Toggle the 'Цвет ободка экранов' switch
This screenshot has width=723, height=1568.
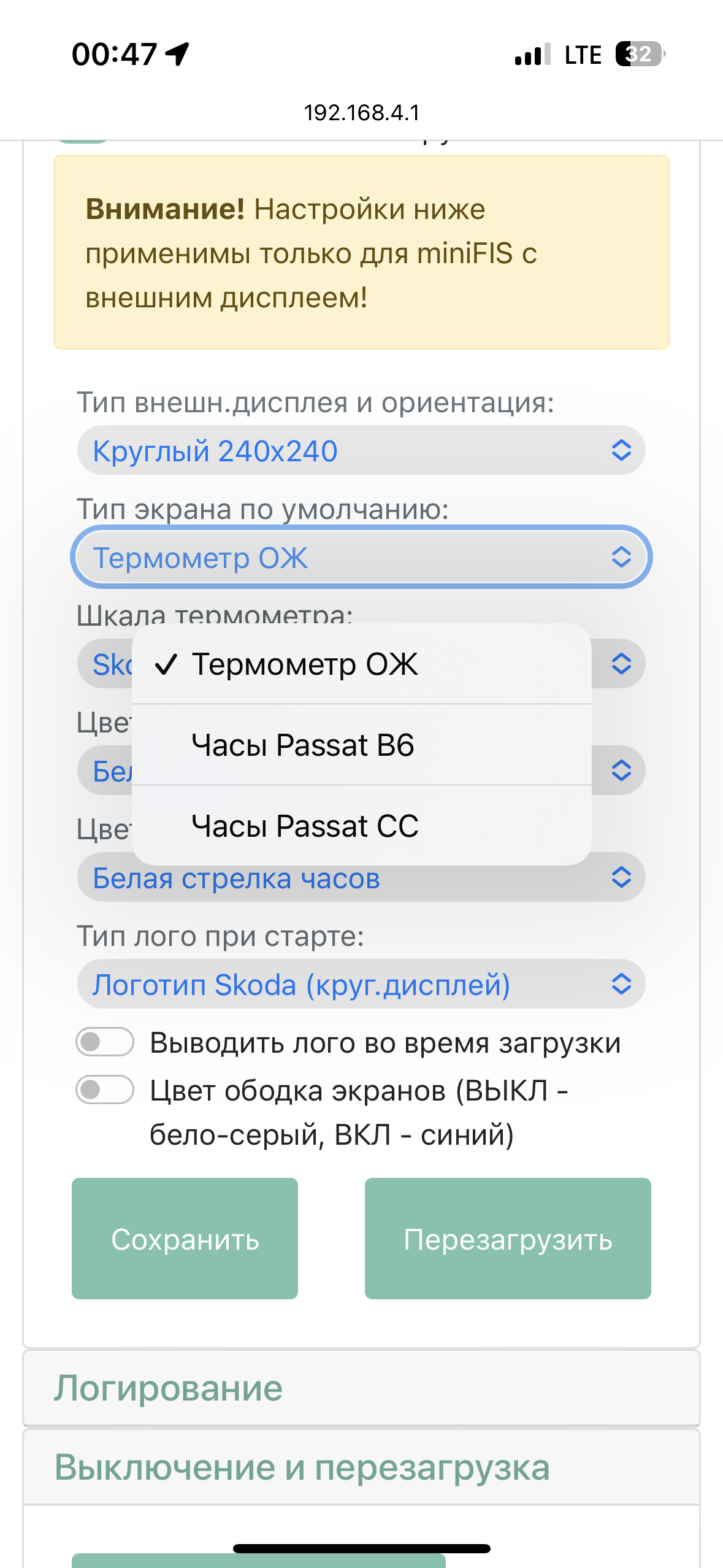105,1090
